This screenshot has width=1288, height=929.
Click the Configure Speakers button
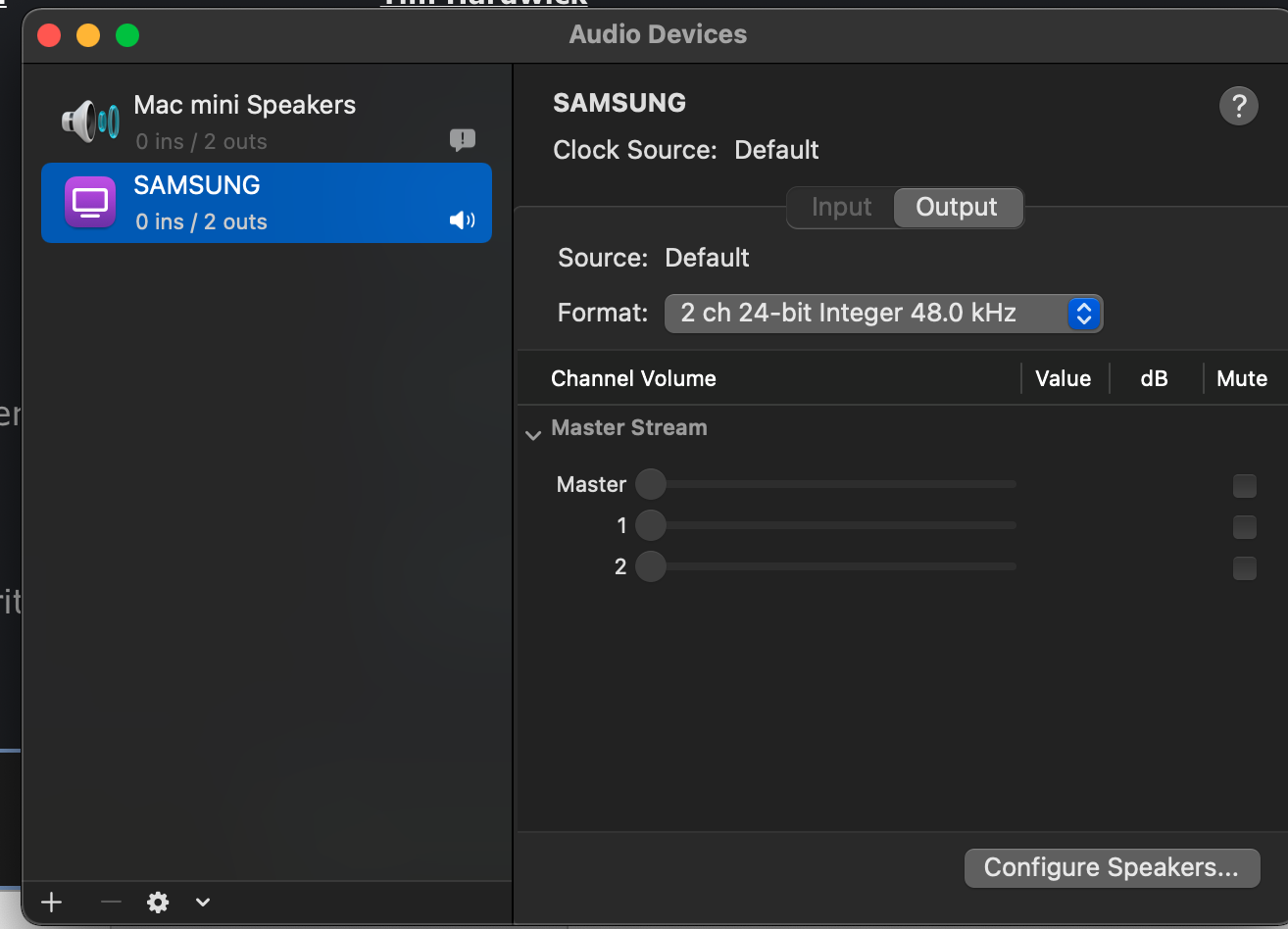tap(1111, 868)
